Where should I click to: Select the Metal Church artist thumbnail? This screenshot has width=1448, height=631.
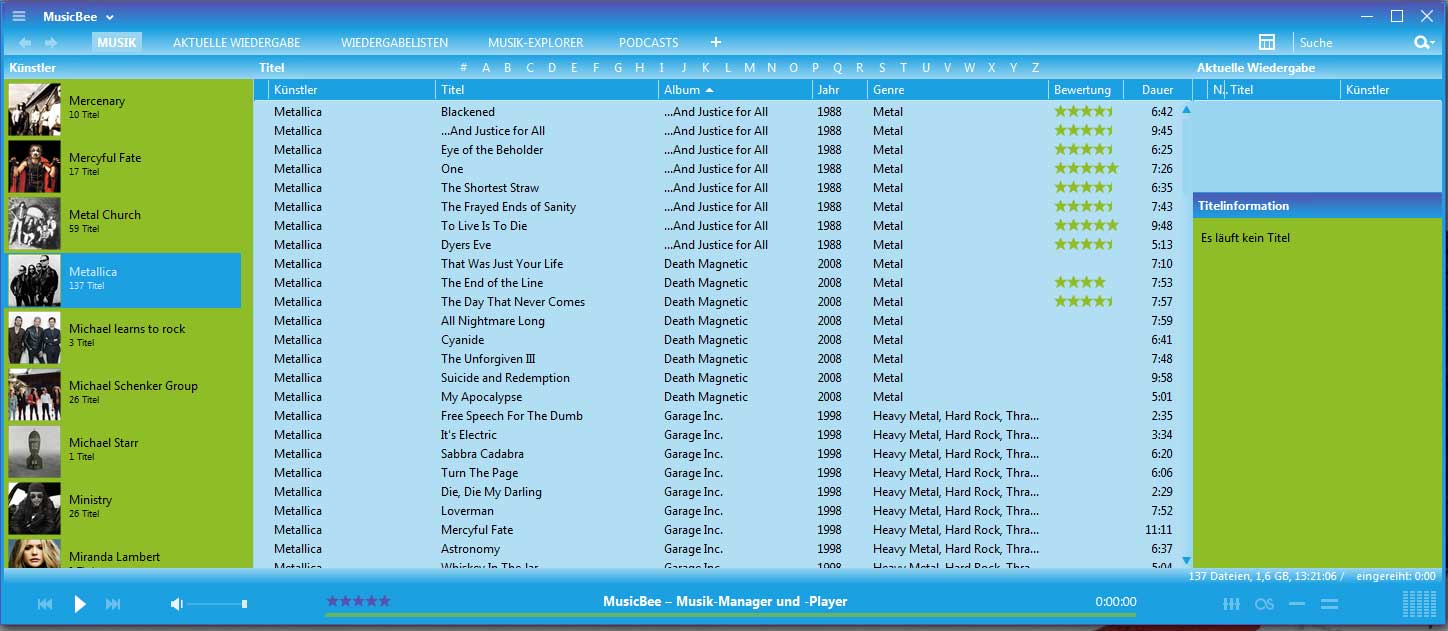point(34,223)
